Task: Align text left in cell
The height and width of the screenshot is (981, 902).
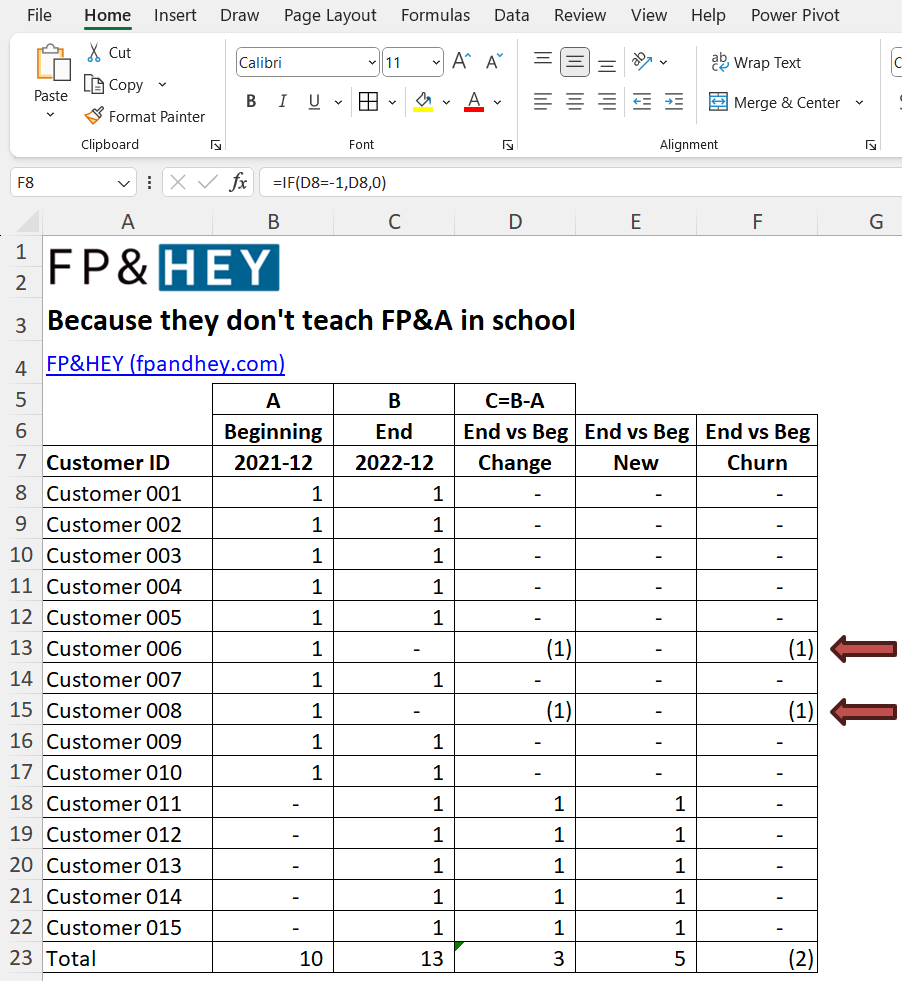Action: (x=542, y=101)
